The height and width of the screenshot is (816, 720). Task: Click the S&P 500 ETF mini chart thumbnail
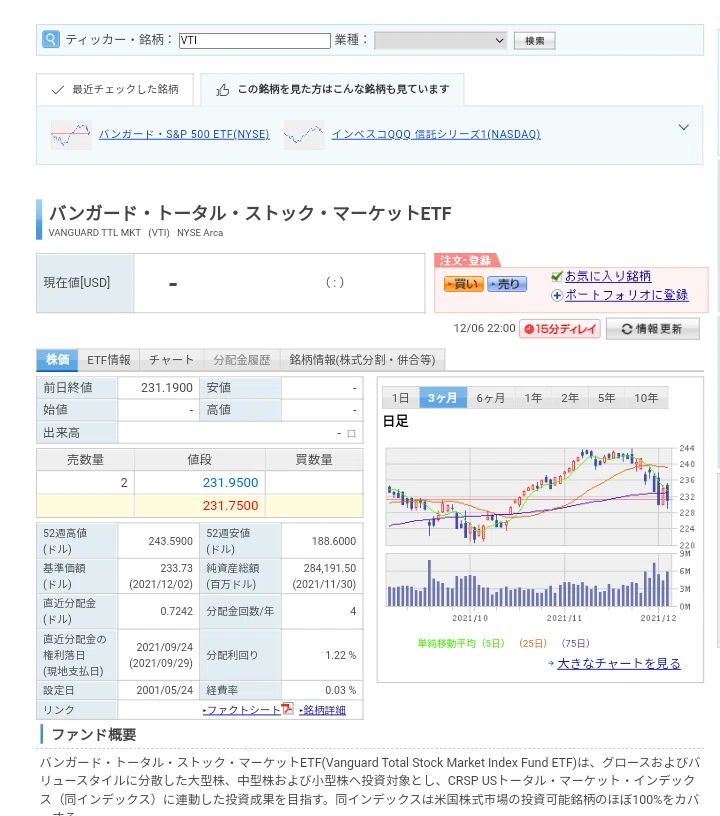coord(71,135)
